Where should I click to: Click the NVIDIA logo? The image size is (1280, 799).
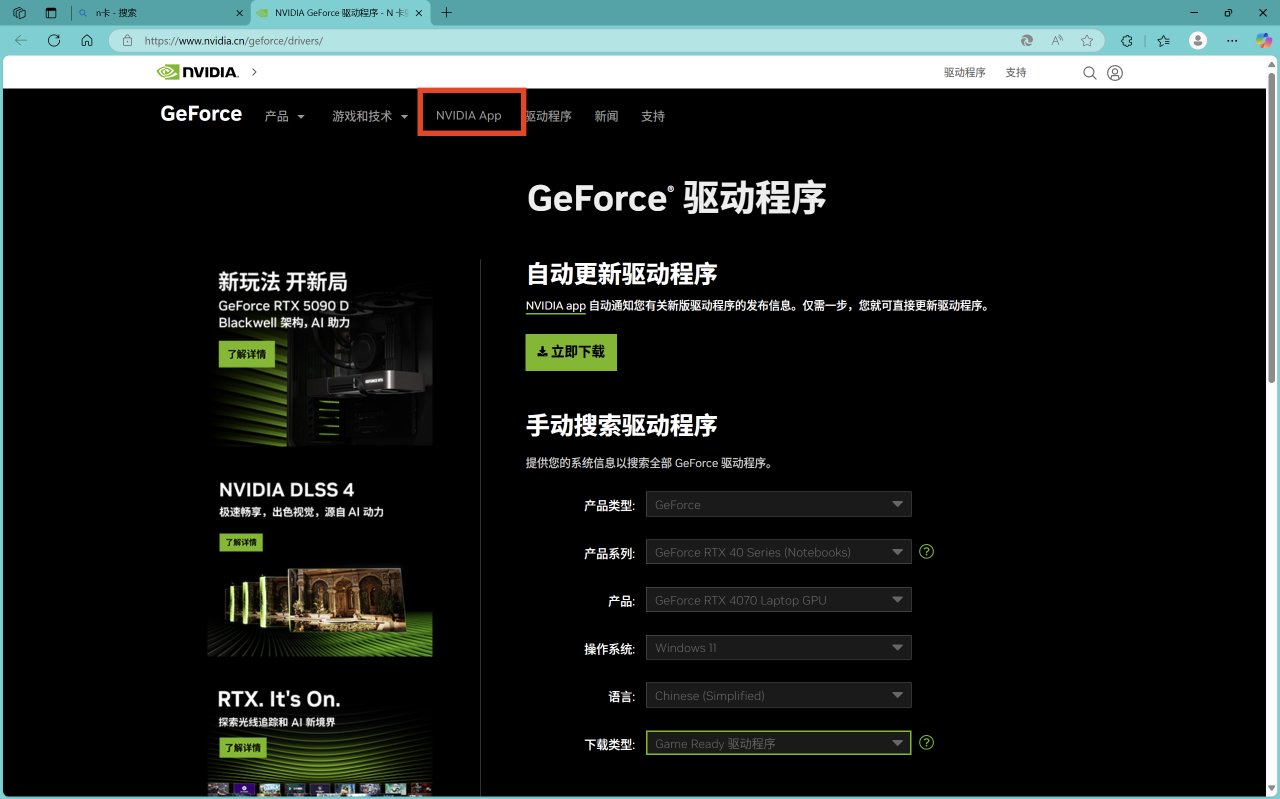[x=197, y=72]
